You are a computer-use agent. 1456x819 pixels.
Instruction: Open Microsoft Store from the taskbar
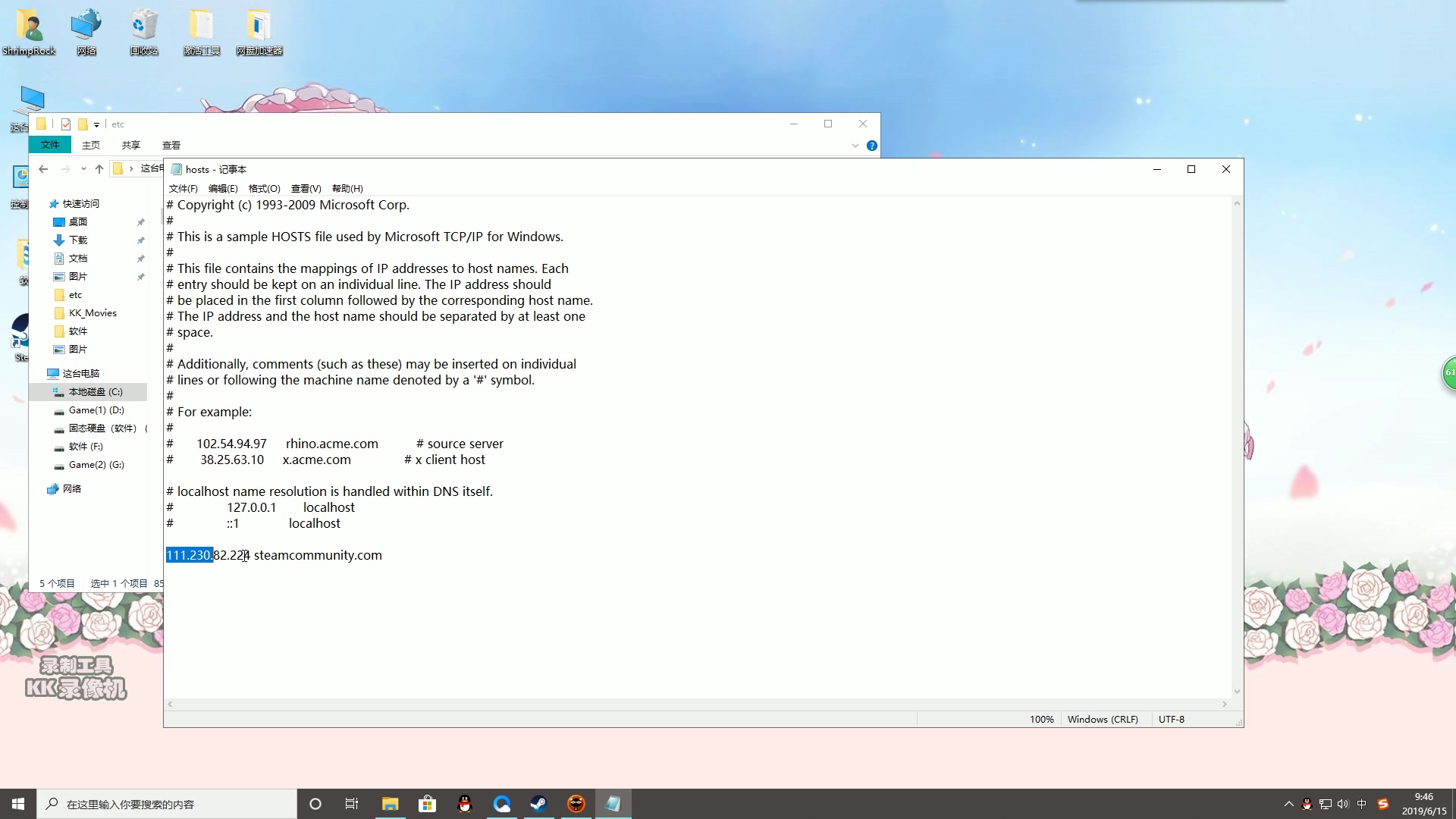[427, 804]
